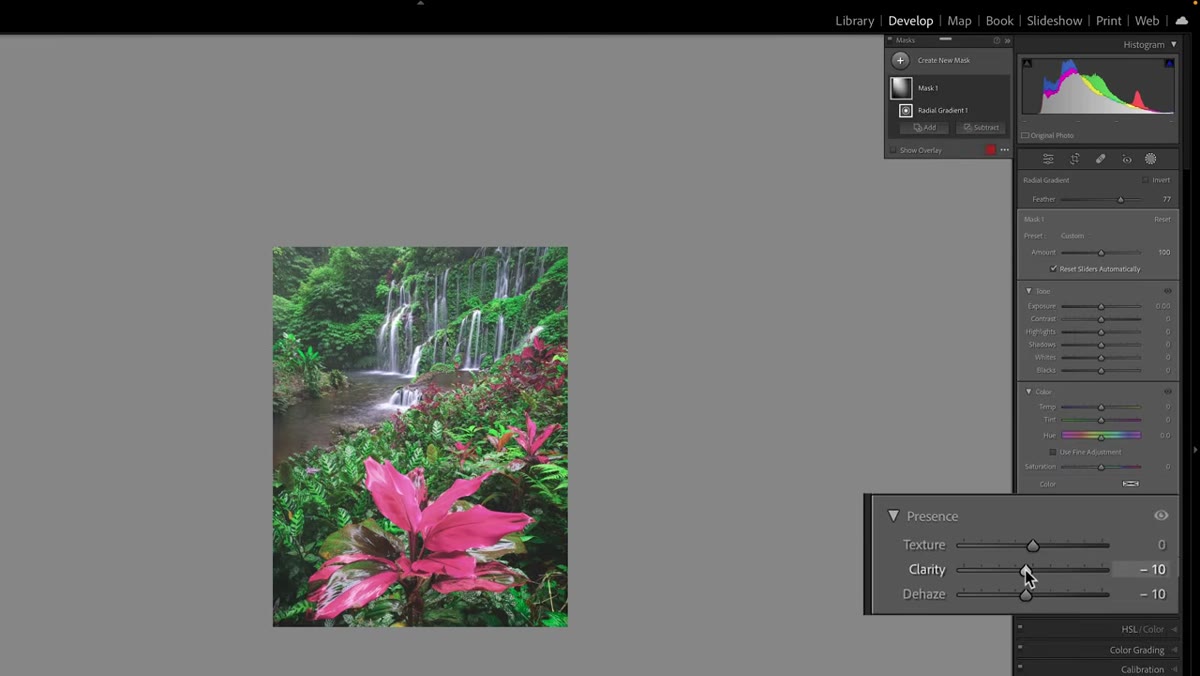
Task: Toggle the shadow clipping indicator in histogram
Action: click(1027, 63)
